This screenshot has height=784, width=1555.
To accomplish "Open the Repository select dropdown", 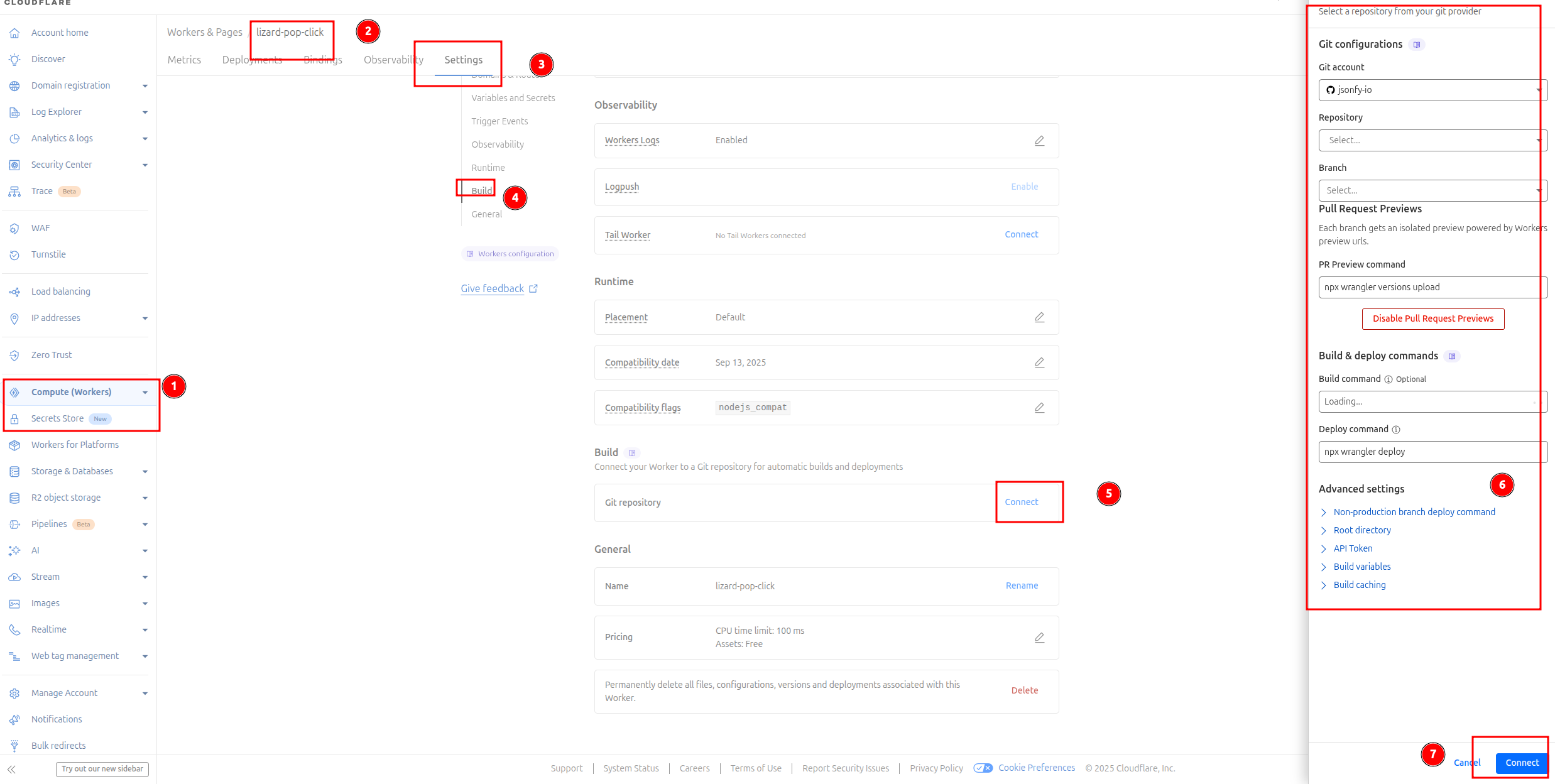I will click(x=1431, y=140).
